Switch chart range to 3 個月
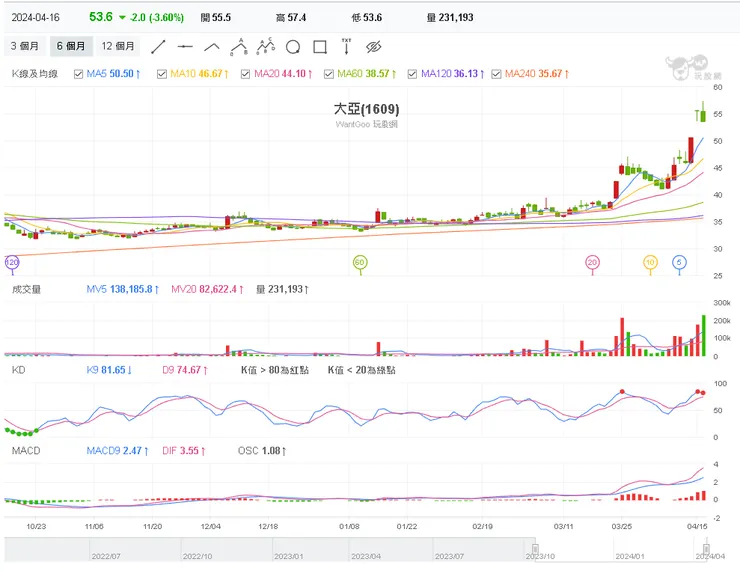 point(25,46)
